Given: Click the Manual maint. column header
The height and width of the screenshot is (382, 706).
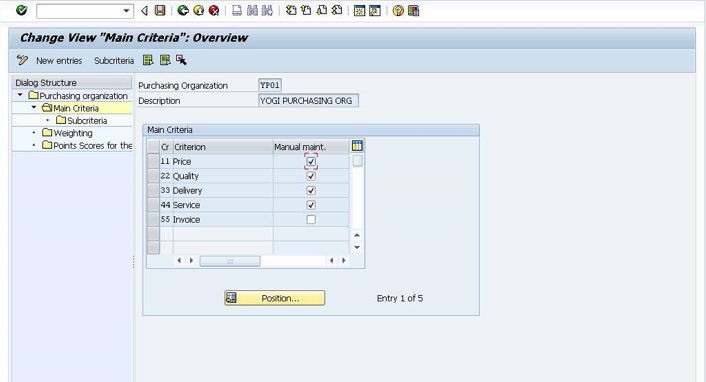Looking at the screenshot, I should tap(311, 147).
